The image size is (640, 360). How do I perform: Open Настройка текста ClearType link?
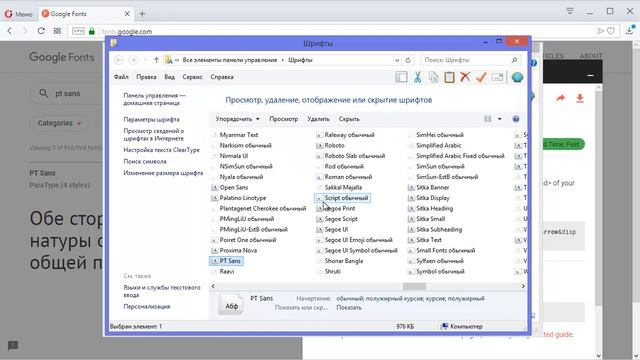[x=162, y=150]
